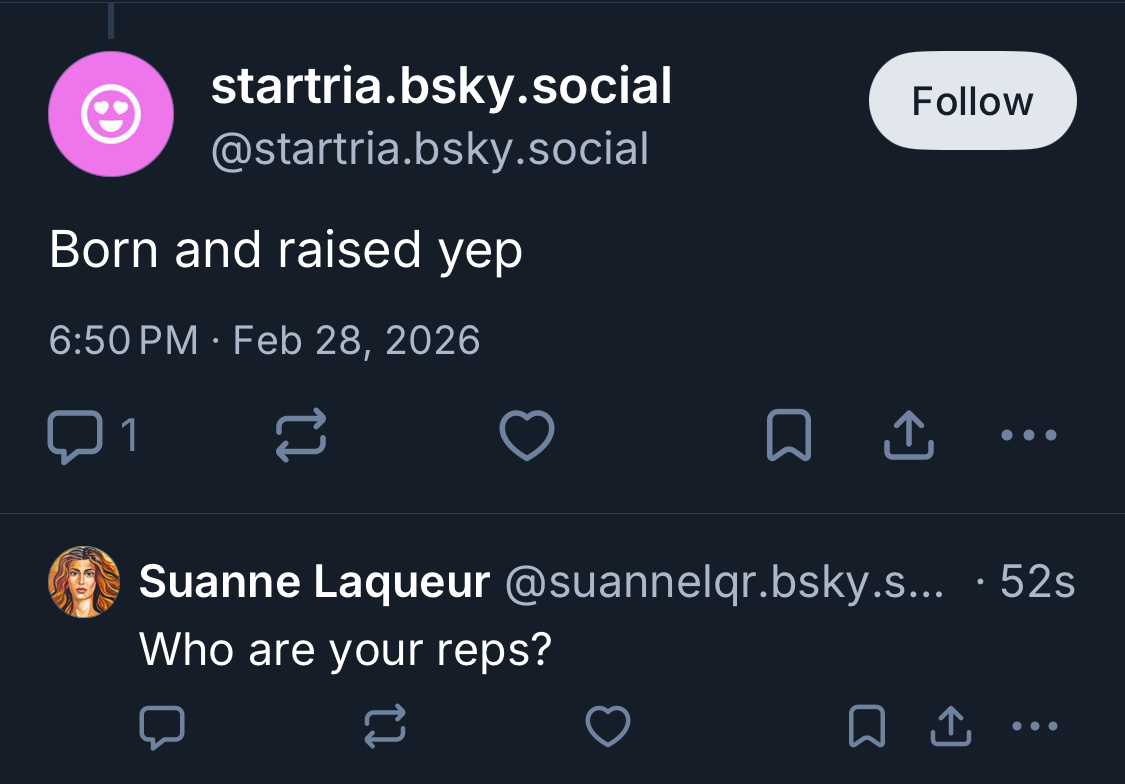Repost the "Born and raised yep" post
The height and width of the screenshot is (784, 1125).
point(301,437)
